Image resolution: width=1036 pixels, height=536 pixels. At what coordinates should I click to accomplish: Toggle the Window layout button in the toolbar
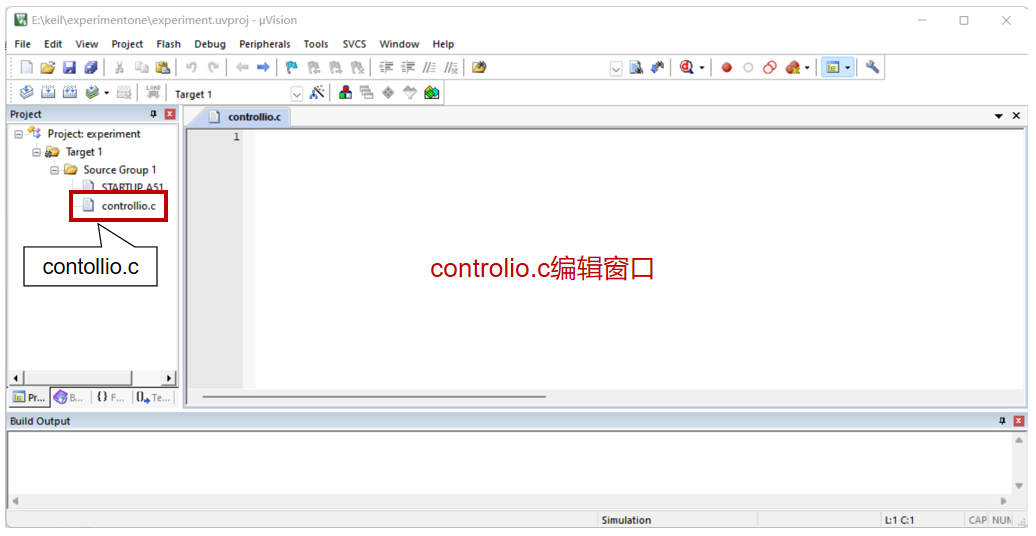click(x=832, y=67)
